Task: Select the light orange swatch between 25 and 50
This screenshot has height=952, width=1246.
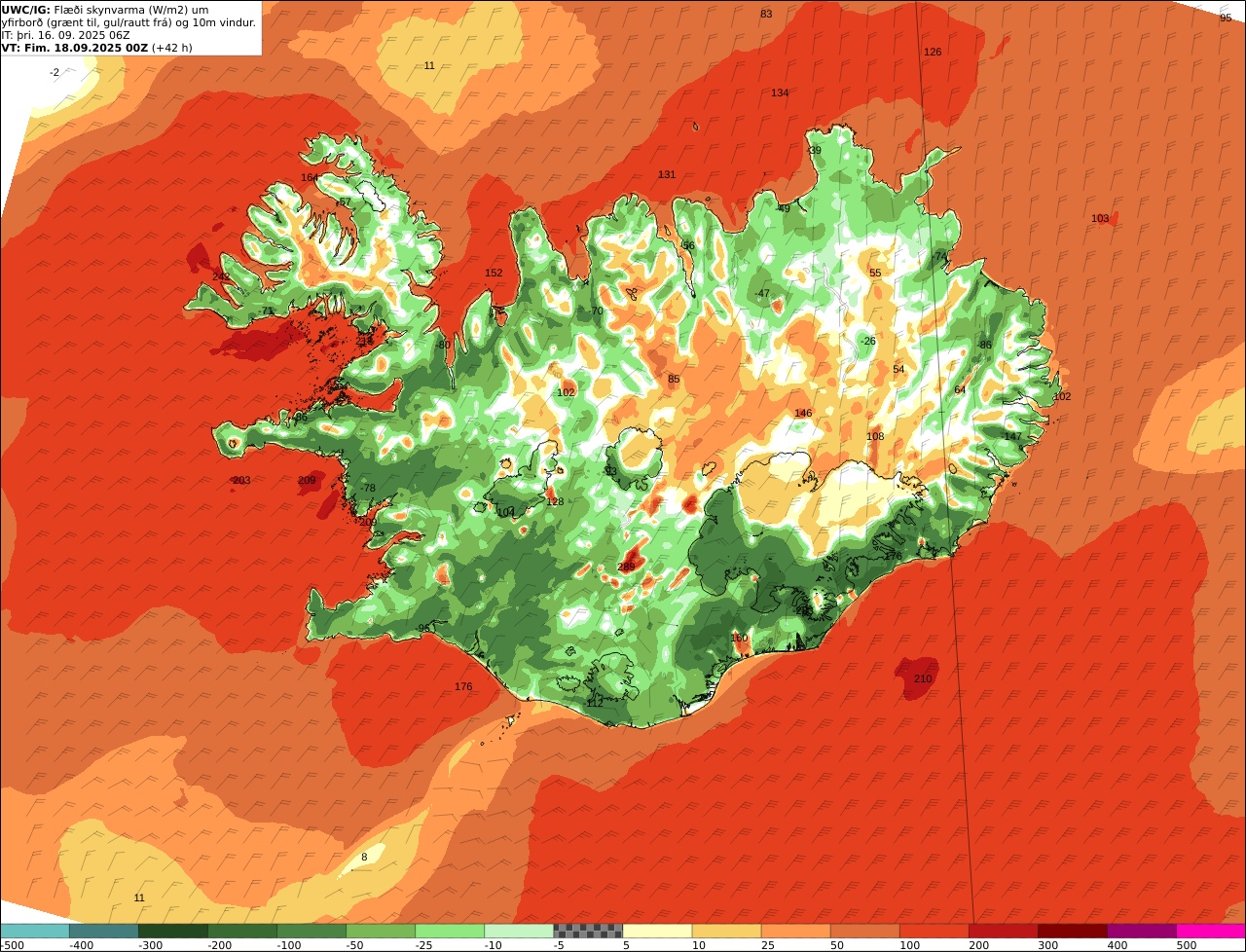Action: (795, 931)
